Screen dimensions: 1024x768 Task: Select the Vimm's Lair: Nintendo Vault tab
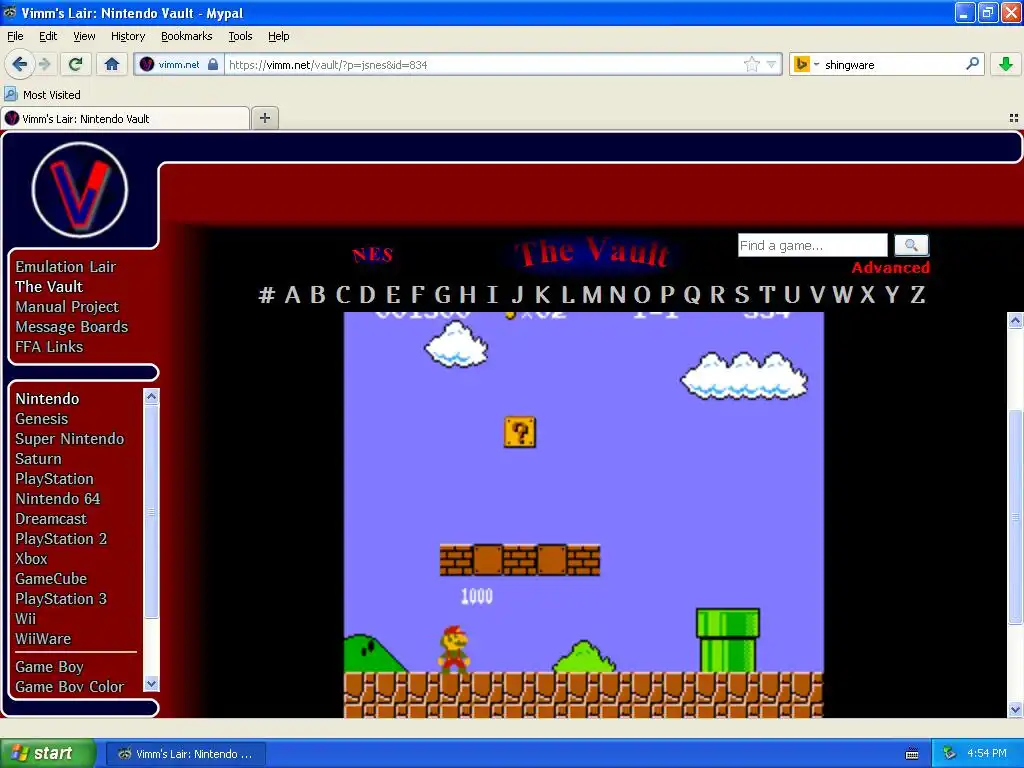point(125,118)
